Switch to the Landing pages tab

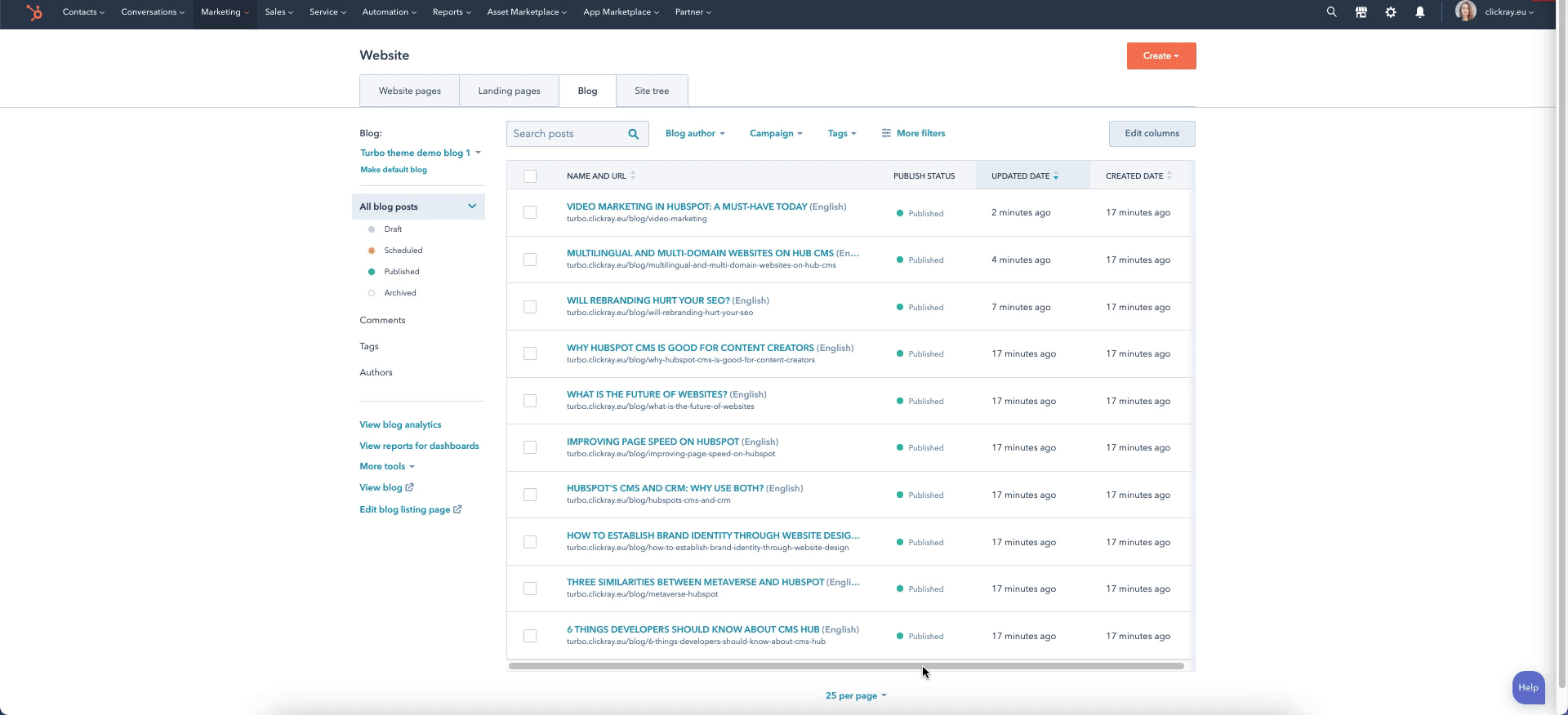pos(509,91)
